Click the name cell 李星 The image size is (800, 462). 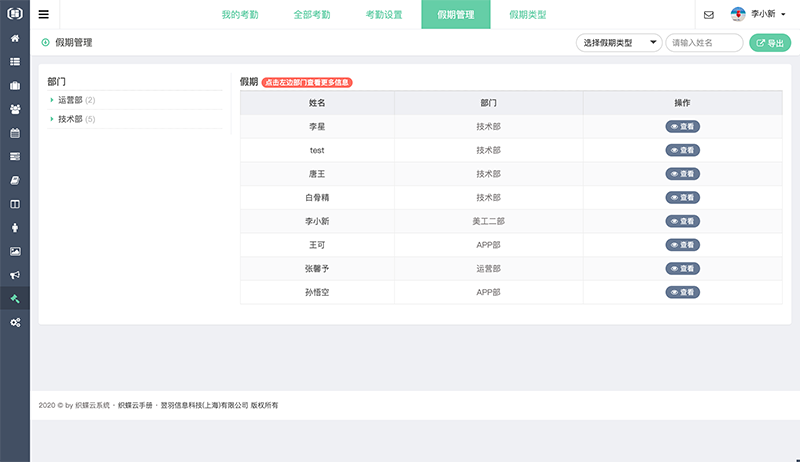[317, 126]
